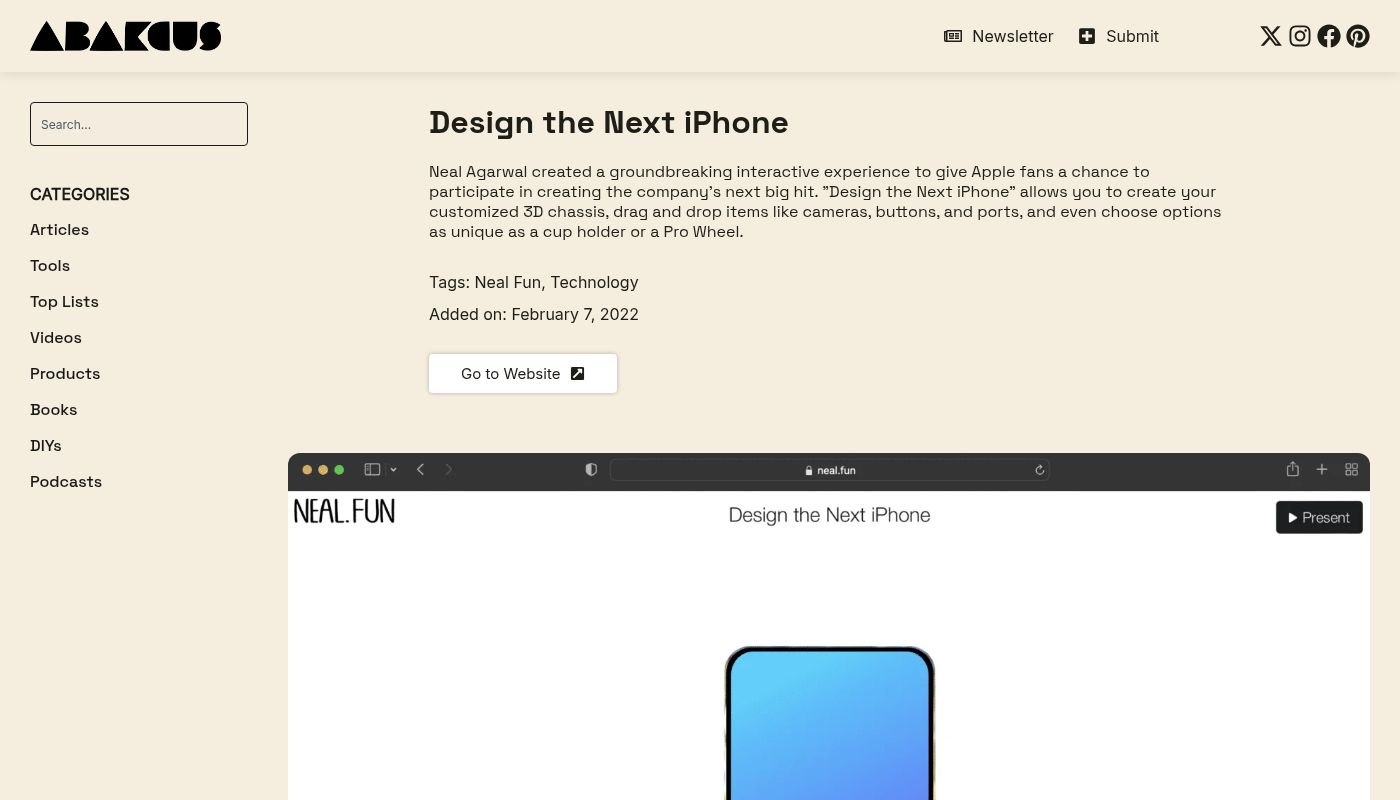Image resolution: width=1400 pixels, height=800 pixels.
Task: Go to the Books category
Action: 53,409
